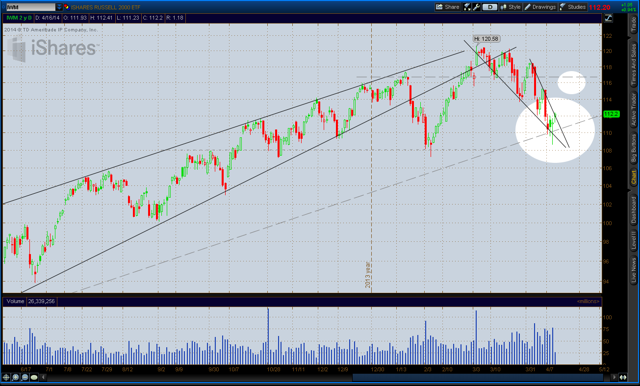
Task: Open chart settings with the wrench icon
Action: coord(477,7)
